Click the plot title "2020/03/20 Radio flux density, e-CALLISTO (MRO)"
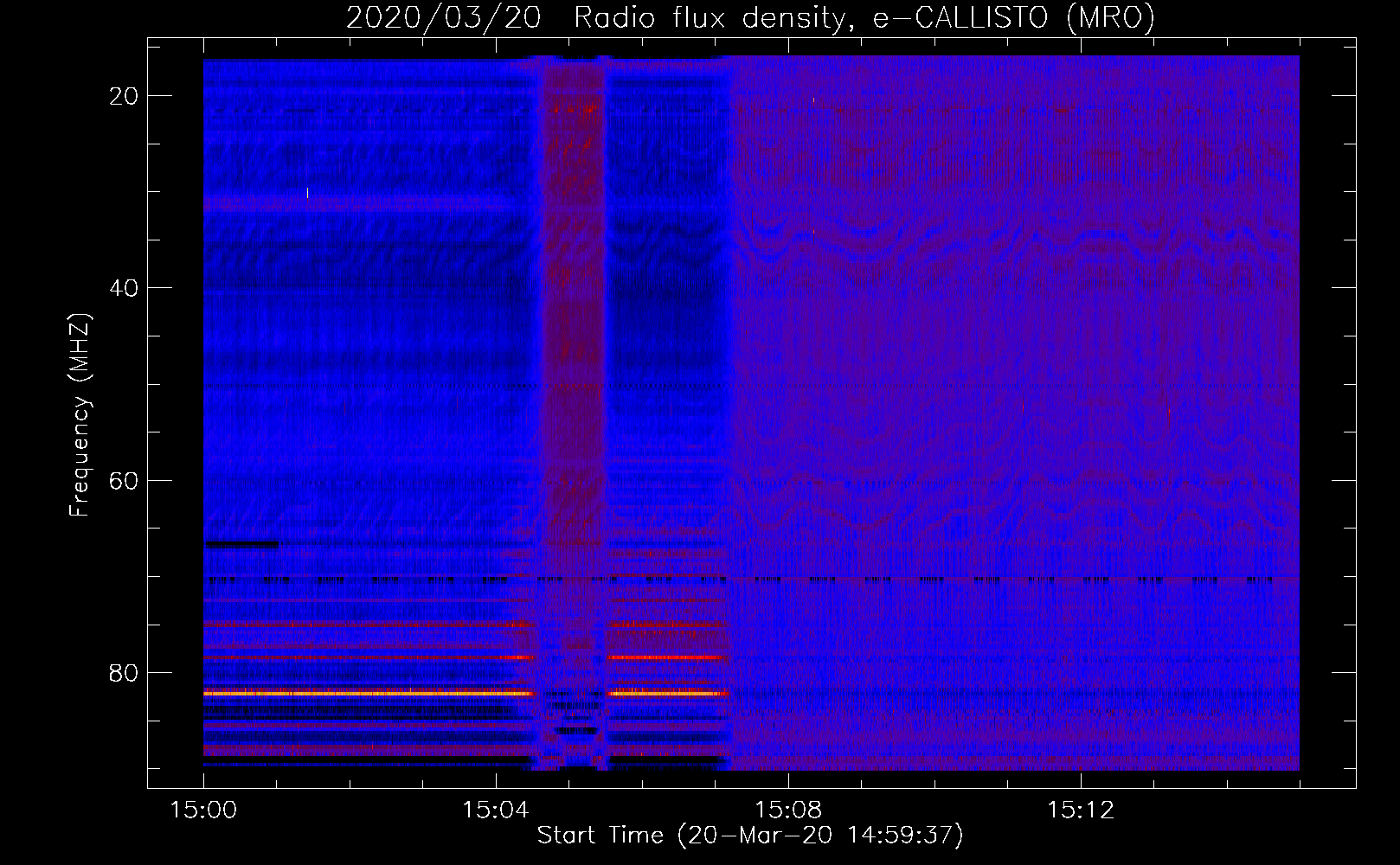The width and height of the screenshot is (1400, 865). tap(750, 17)
